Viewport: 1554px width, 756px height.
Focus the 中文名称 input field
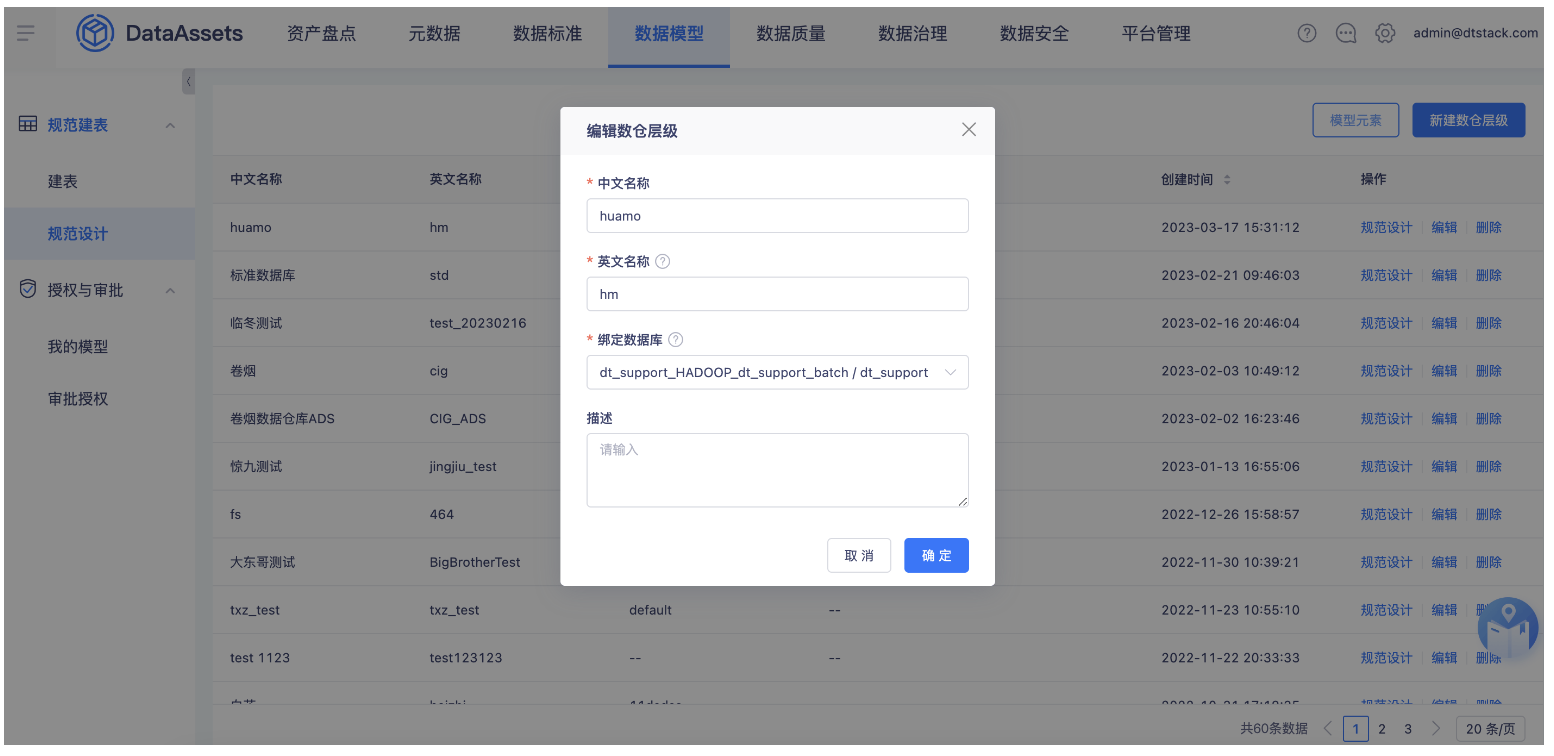click(777, 215)
